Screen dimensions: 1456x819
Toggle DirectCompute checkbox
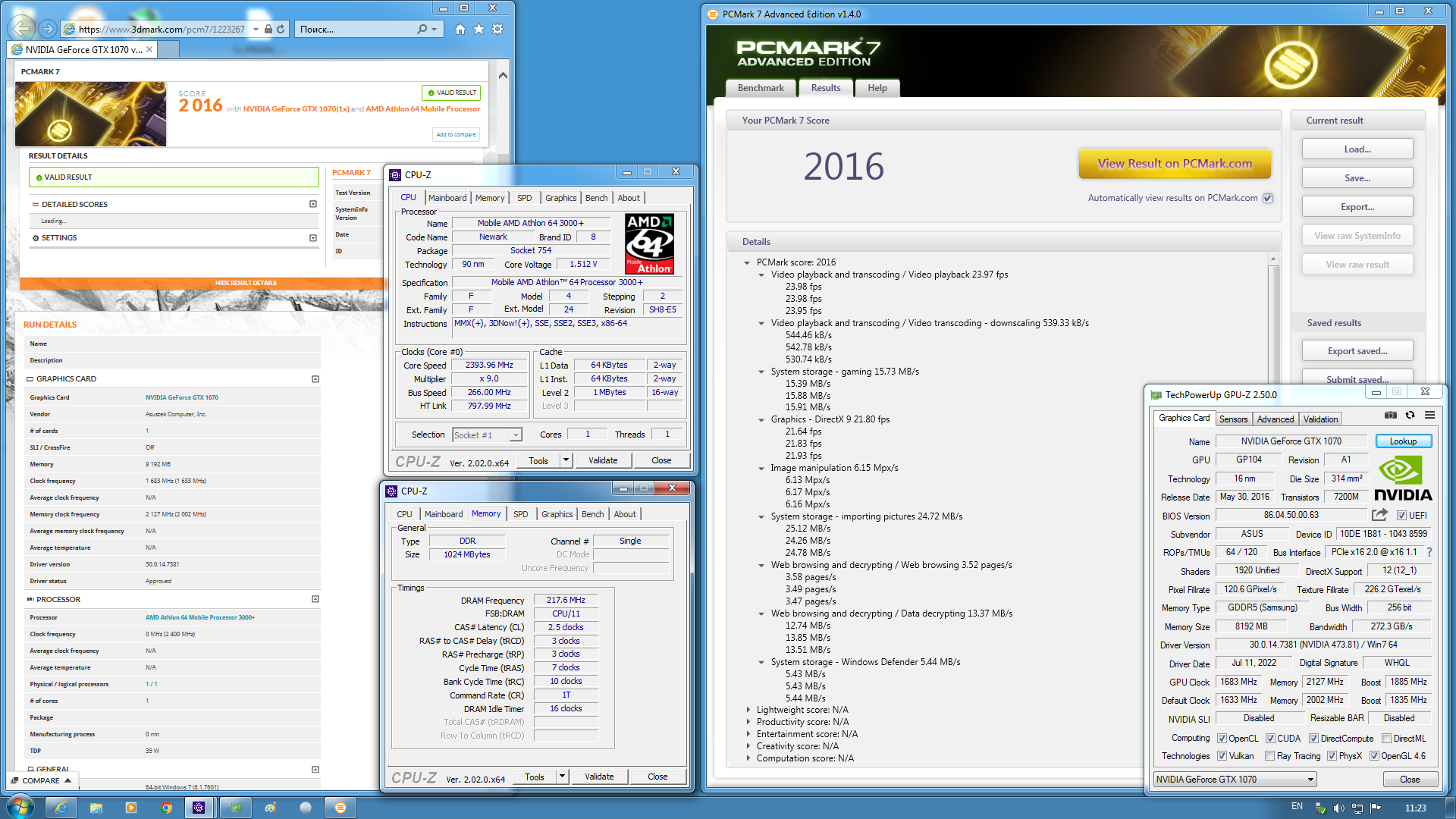(1313, 738)
